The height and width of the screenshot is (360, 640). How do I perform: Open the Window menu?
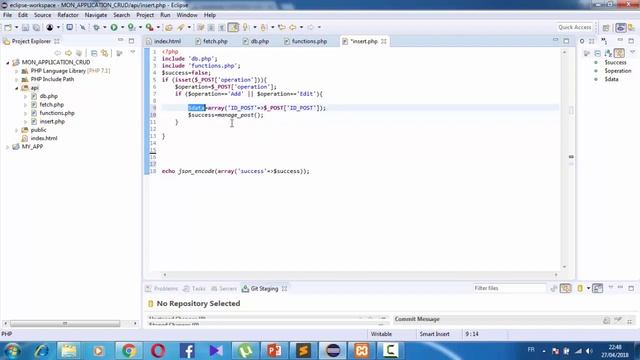coord(187,15)
